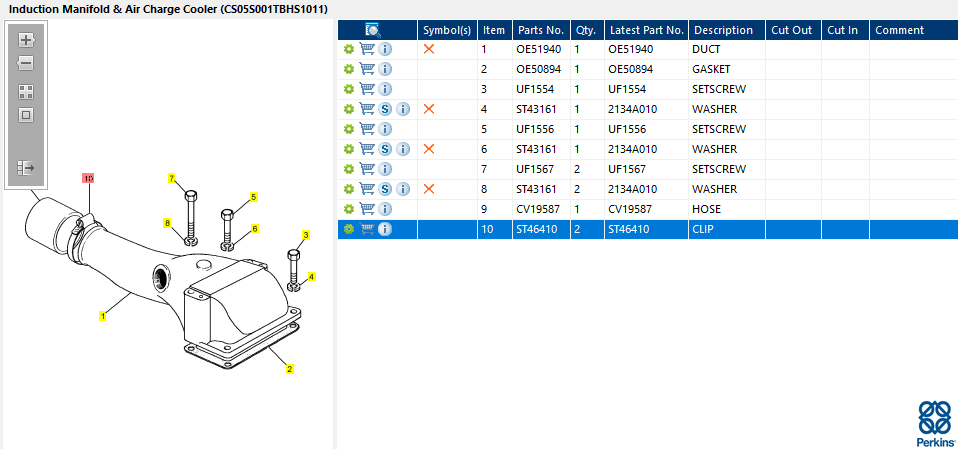Add UF1556 SETSCREW to cart
Screen dimensions: 958x449
367,129
